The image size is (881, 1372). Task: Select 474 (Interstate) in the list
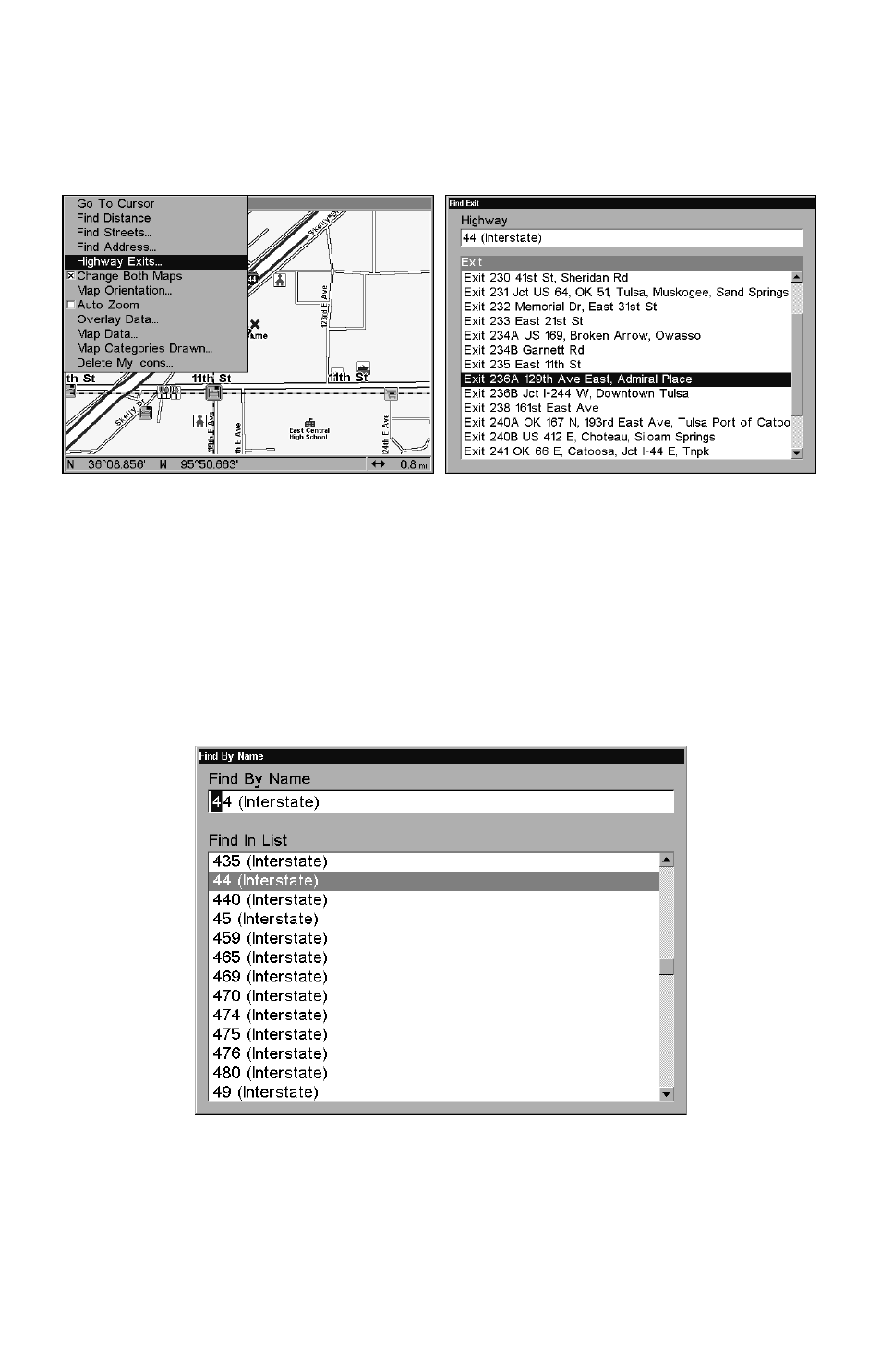(x=434, y=1016)
